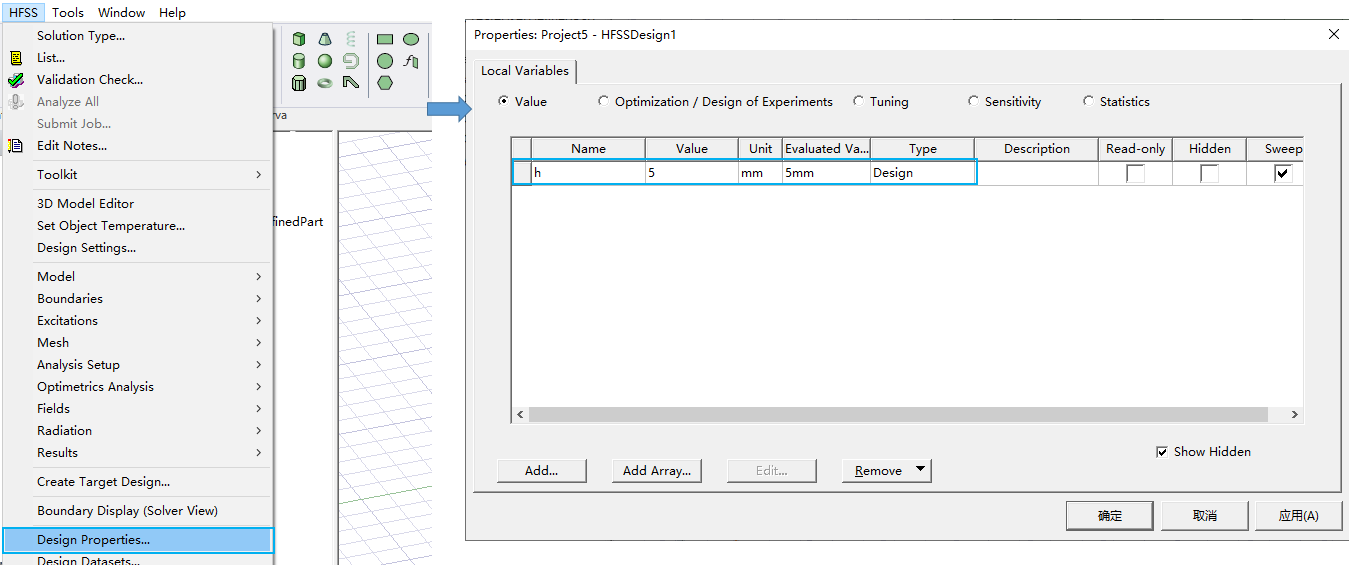Select the Draw Spiral tool
Screen dimensions: 1349x565
pos(351,61)
